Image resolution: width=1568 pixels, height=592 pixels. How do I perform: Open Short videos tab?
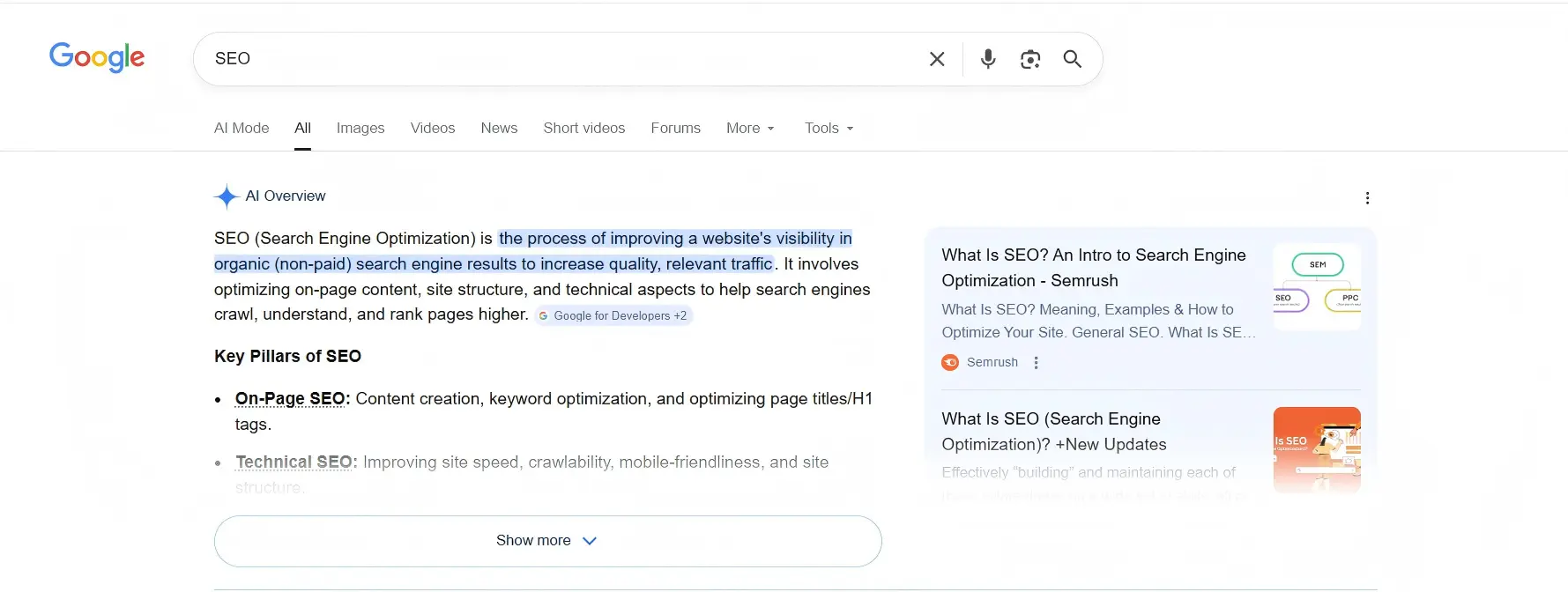pyautogui.click(x=584, y=128)
